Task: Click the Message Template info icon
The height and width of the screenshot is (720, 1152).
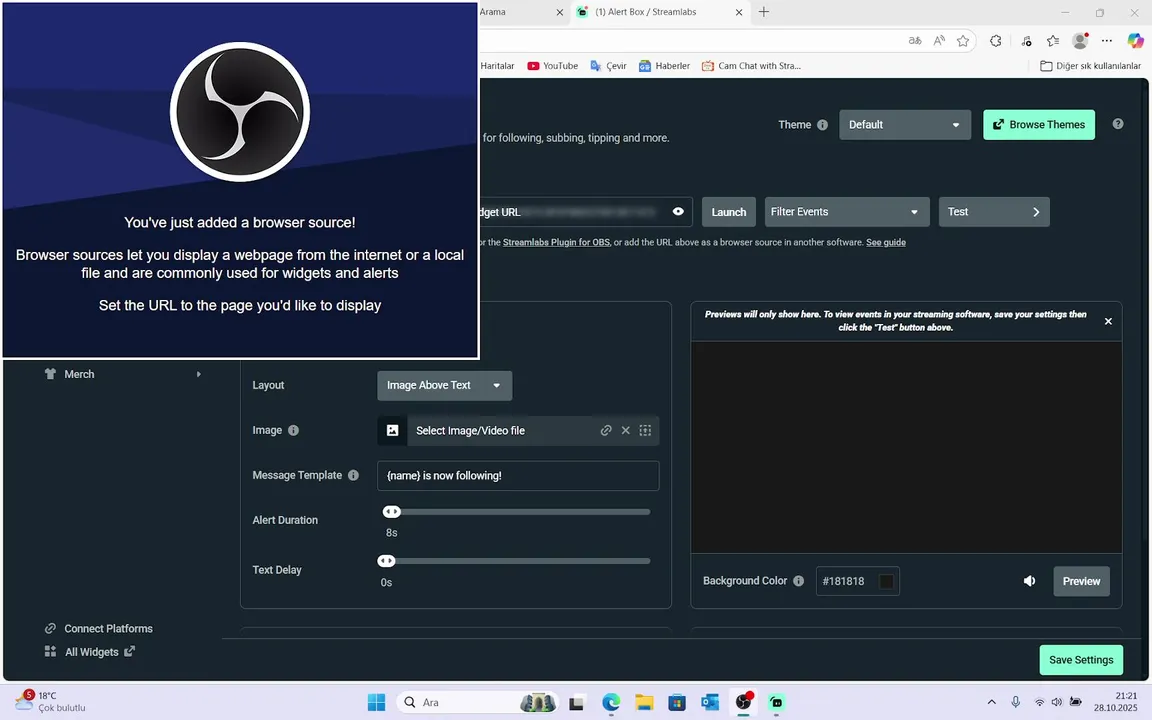Action: coord(353,475)
